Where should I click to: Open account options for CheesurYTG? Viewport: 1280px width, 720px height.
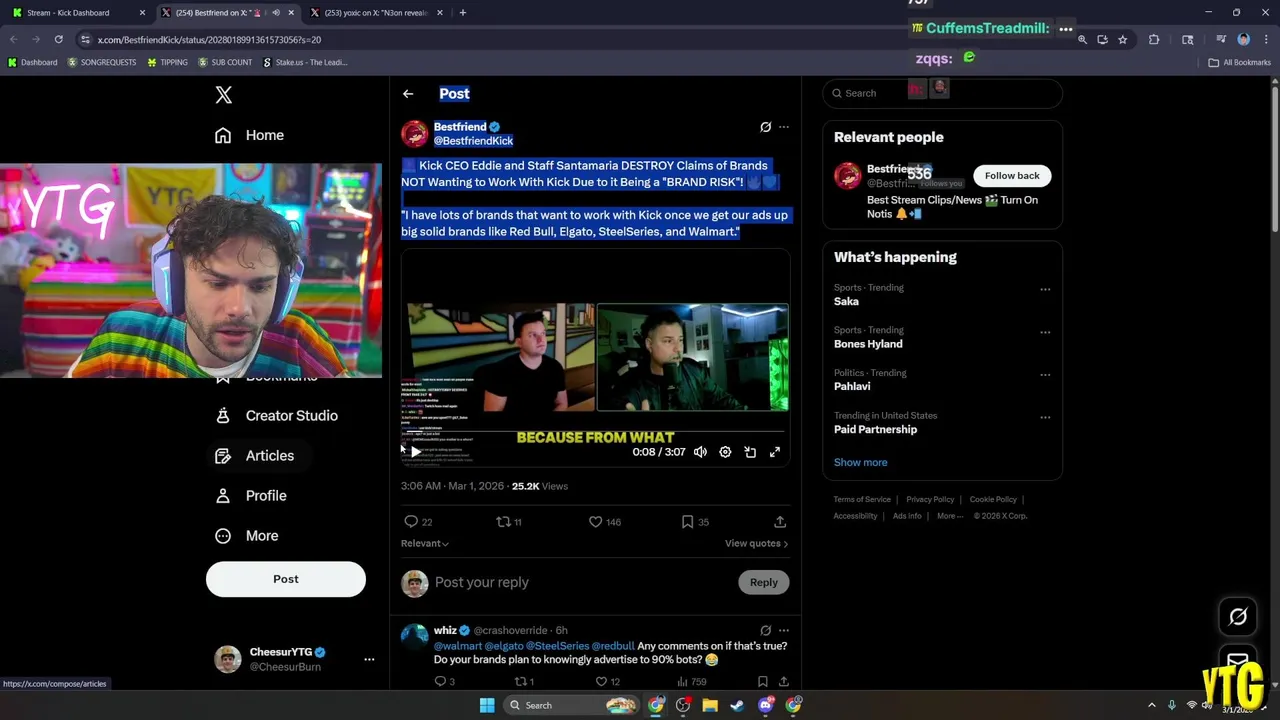click(x=369, y=659)
